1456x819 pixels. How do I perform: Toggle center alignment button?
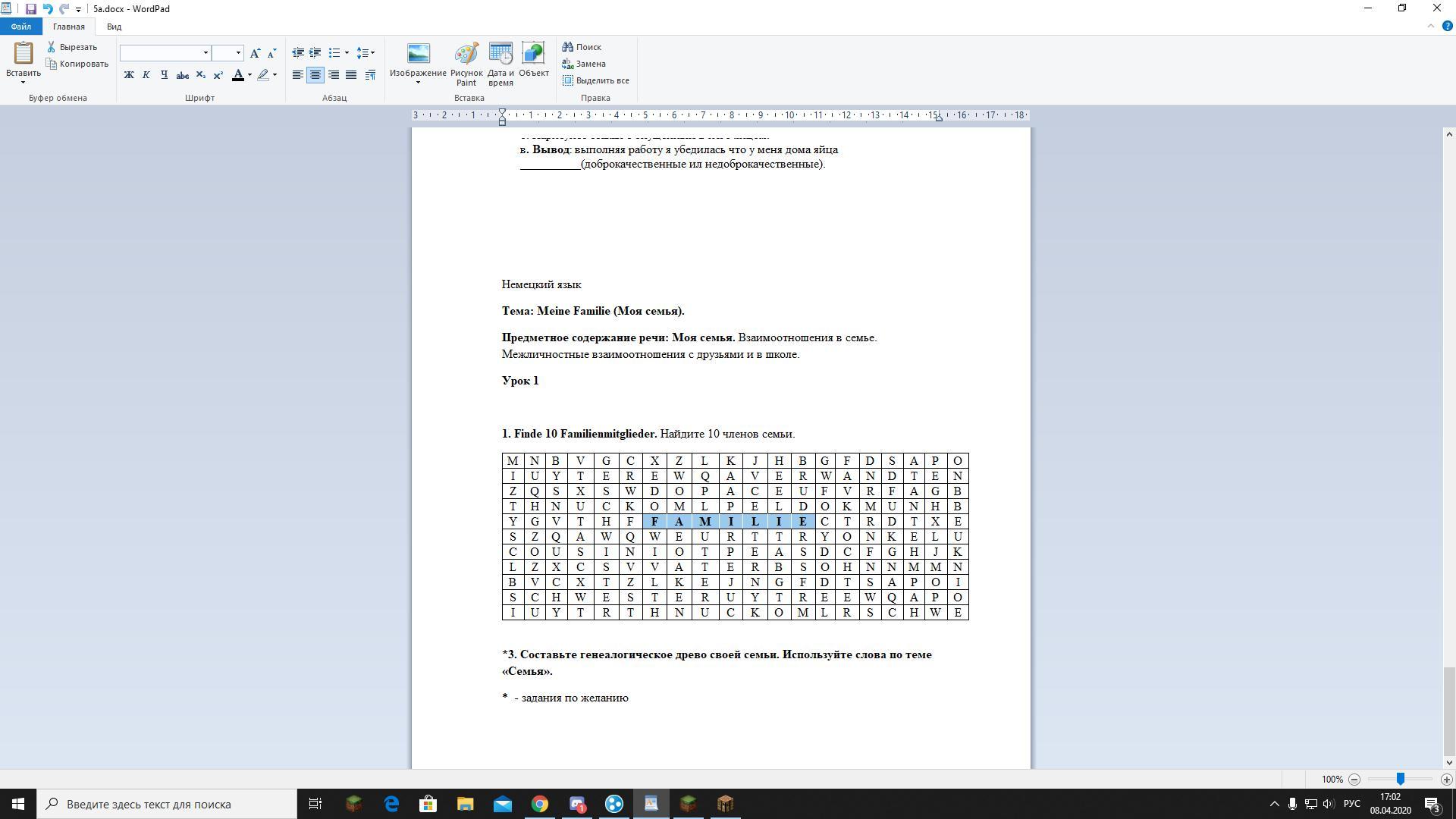point(315,75)
